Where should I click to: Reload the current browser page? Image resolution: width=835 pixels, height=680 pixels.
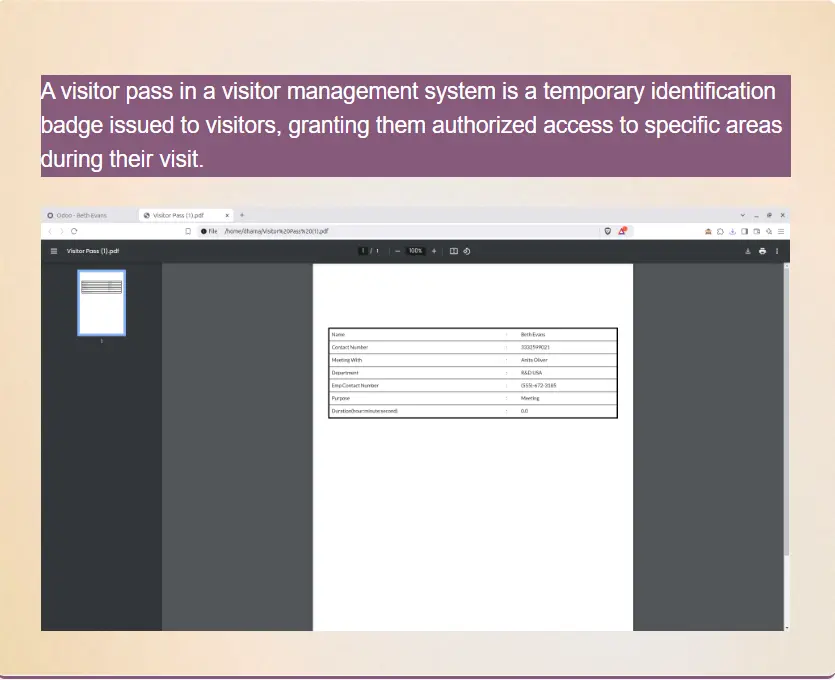click(x=74, y=231)
